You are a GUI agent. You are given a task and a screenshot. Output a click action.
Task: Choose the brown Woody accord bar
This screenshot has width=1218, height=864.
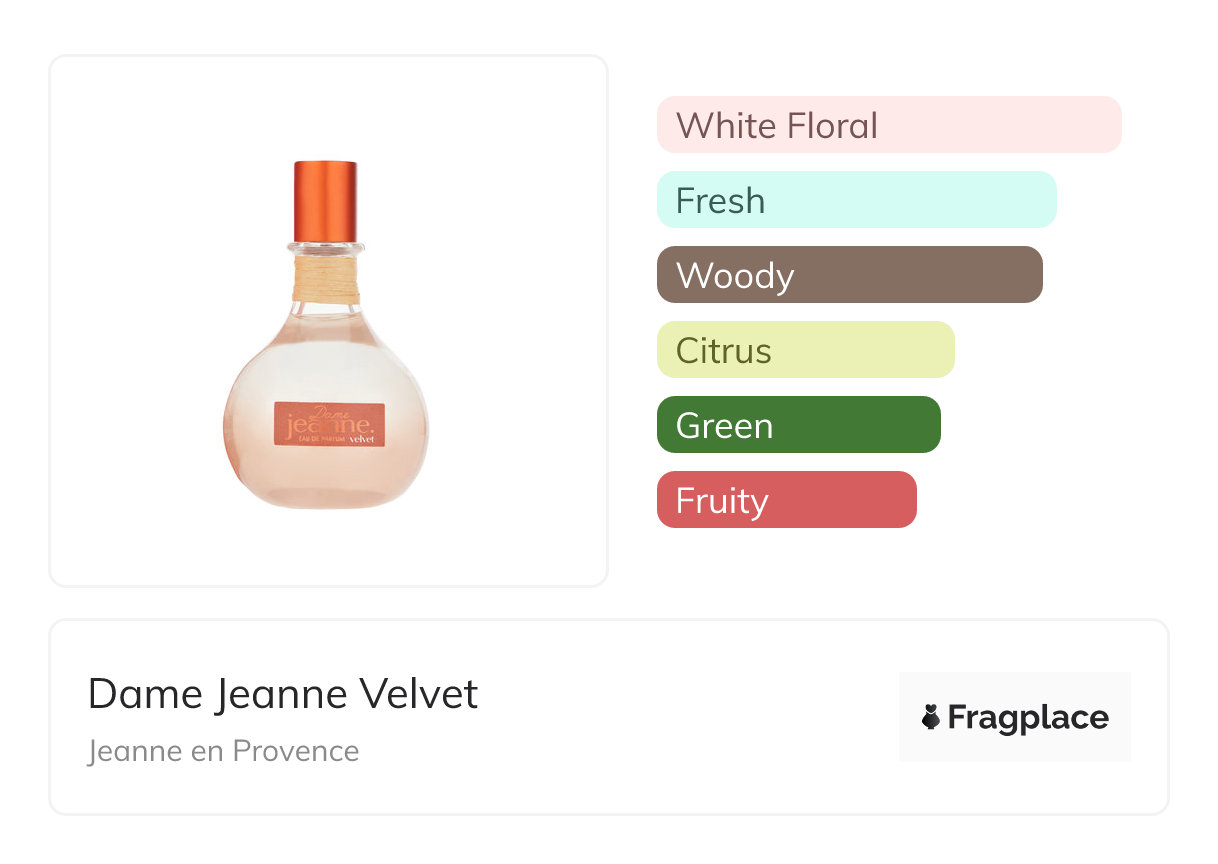849,275
